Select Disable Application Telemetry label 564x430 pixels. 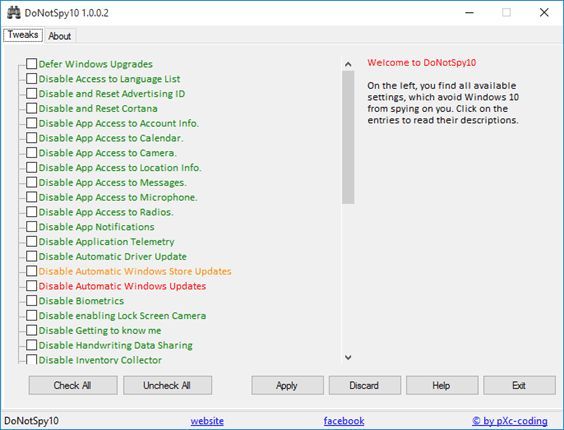pyautogui.click(x=106, y=242)
